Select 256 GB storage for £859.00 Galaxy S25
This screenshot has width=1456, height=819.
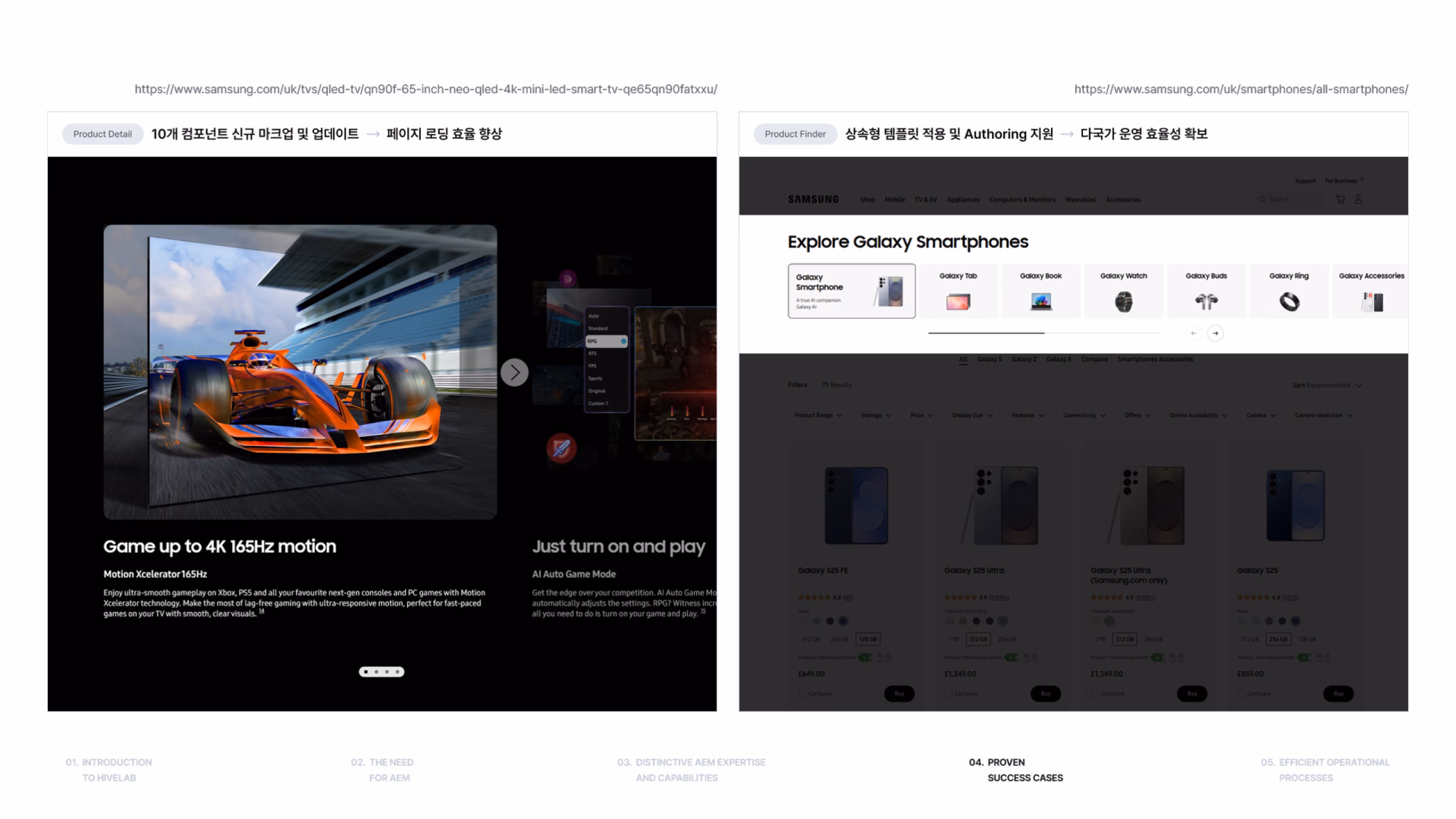(x=1279, y=639)
